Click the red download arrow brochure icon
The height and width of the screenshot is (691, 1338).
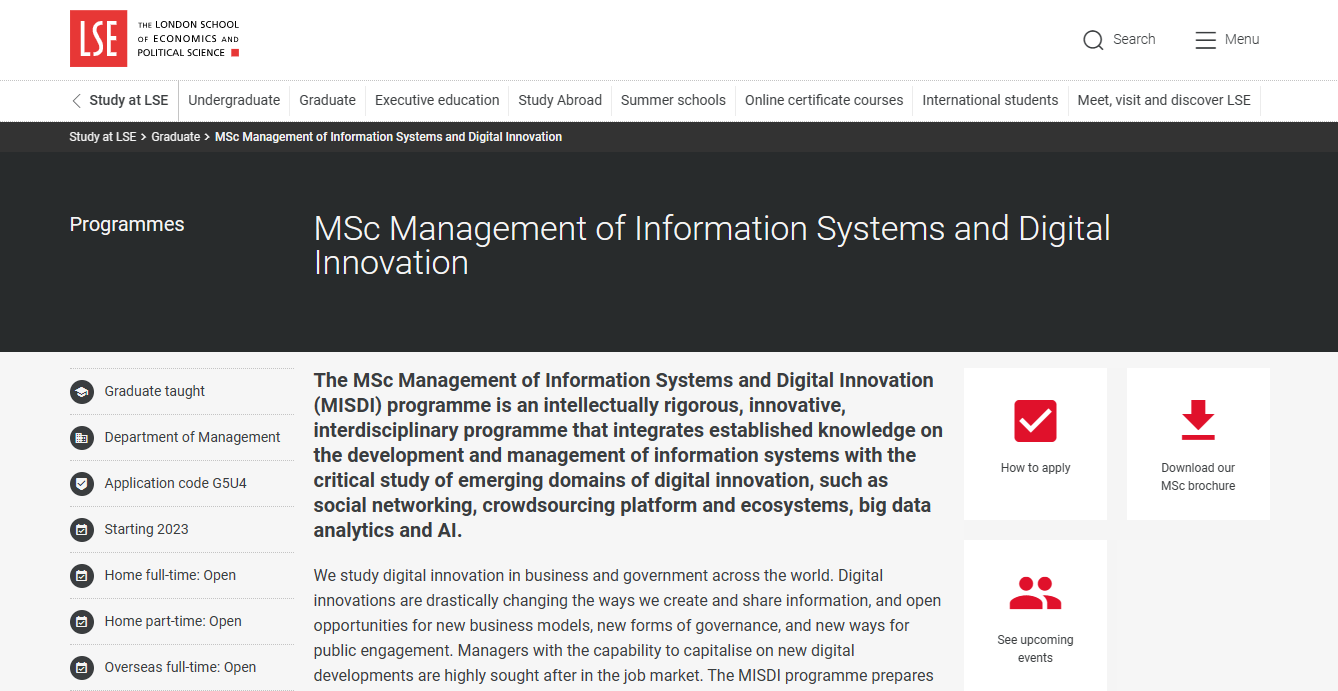point(1197,421)
